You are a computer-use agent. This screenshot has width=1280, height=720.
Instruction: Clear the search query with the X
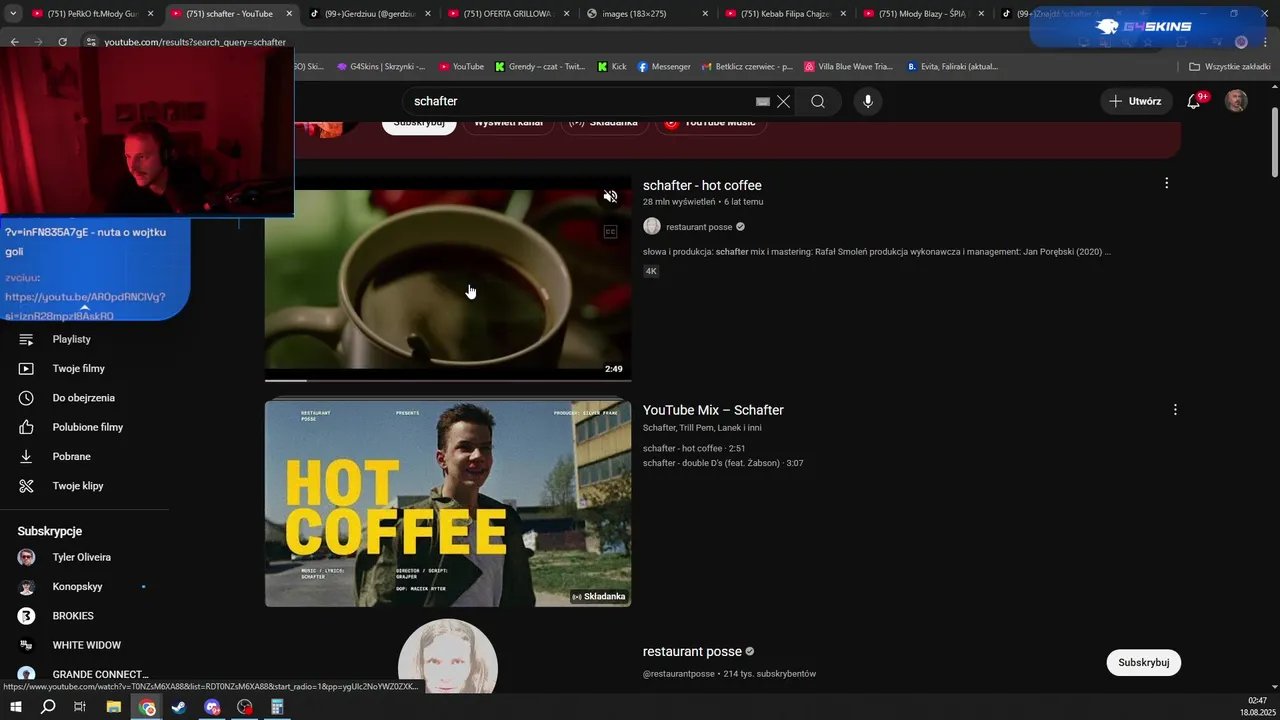pyautogui.click(x=783, y=101)
